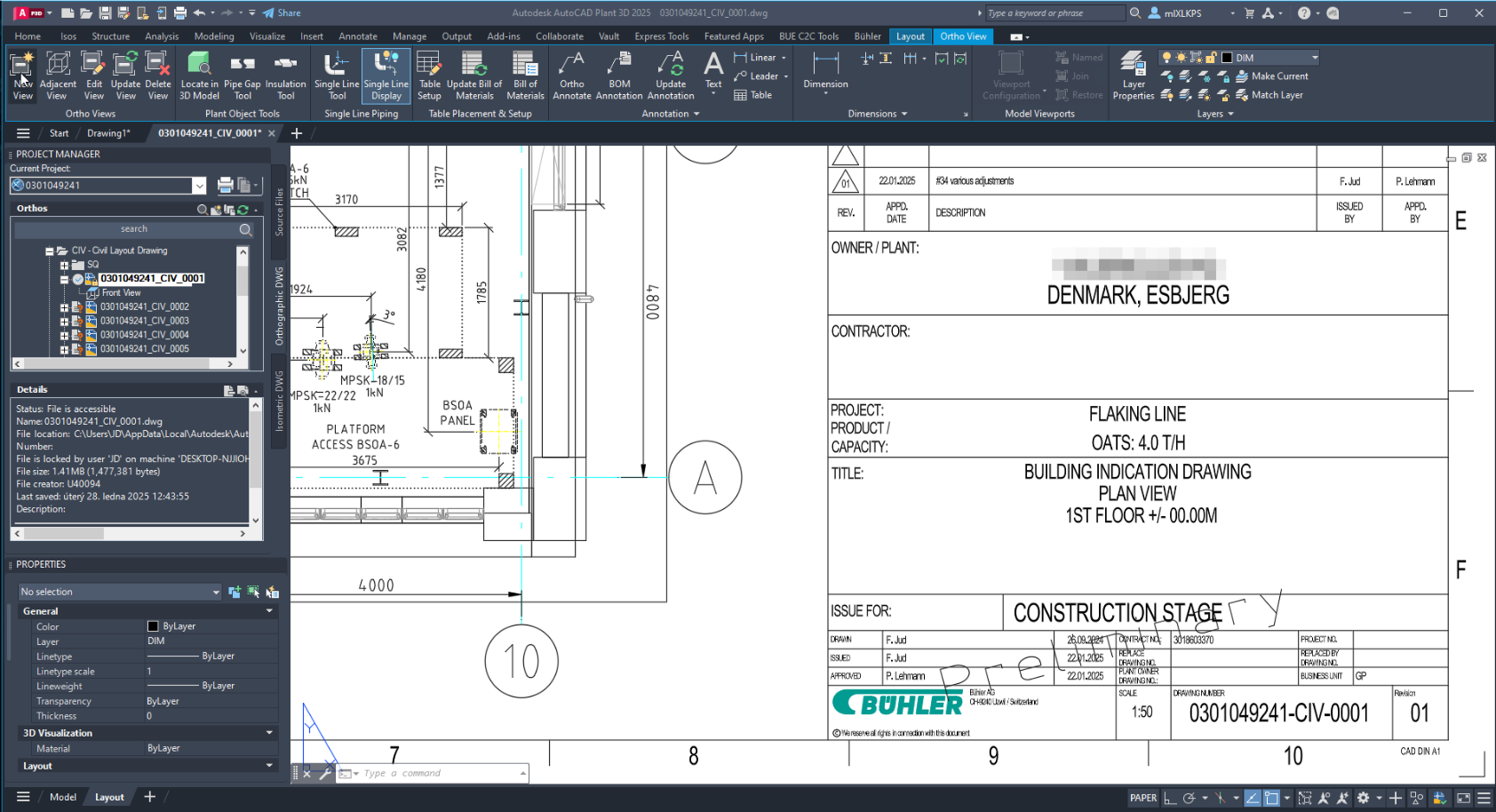Select the Adjacent View tool
This screenshot has height=812, width=1496.
[x=58, y=76]
